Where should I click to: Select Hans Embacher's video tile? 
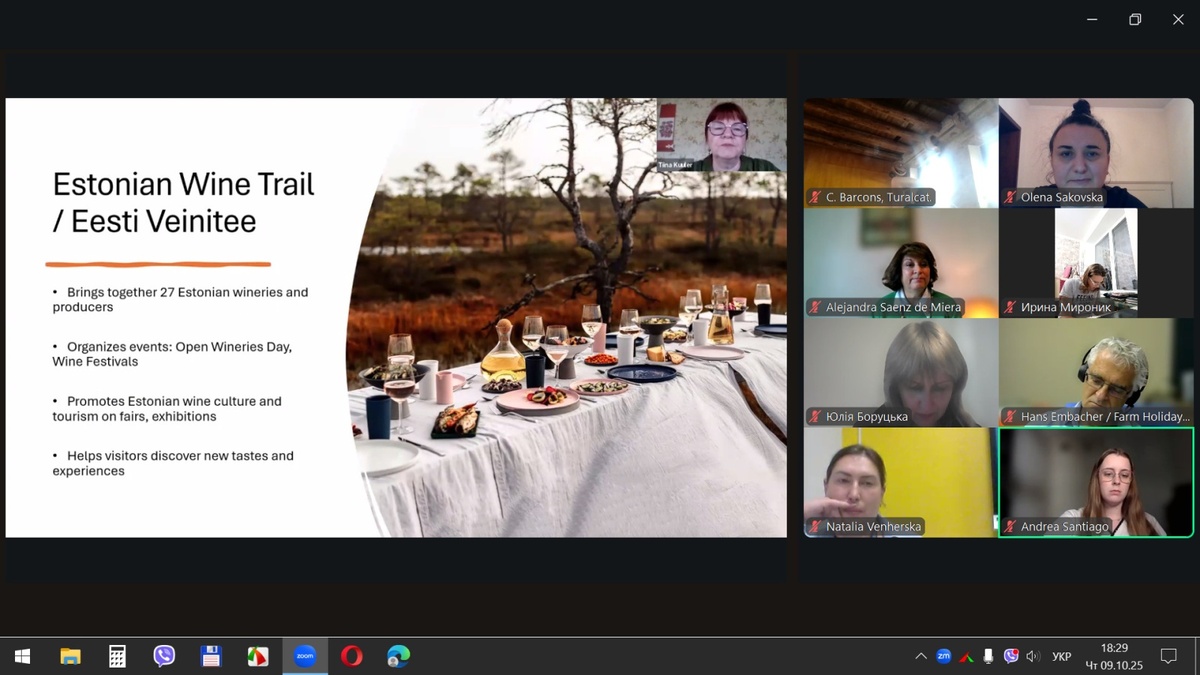pyautogui.click(x=1096, y=372)
